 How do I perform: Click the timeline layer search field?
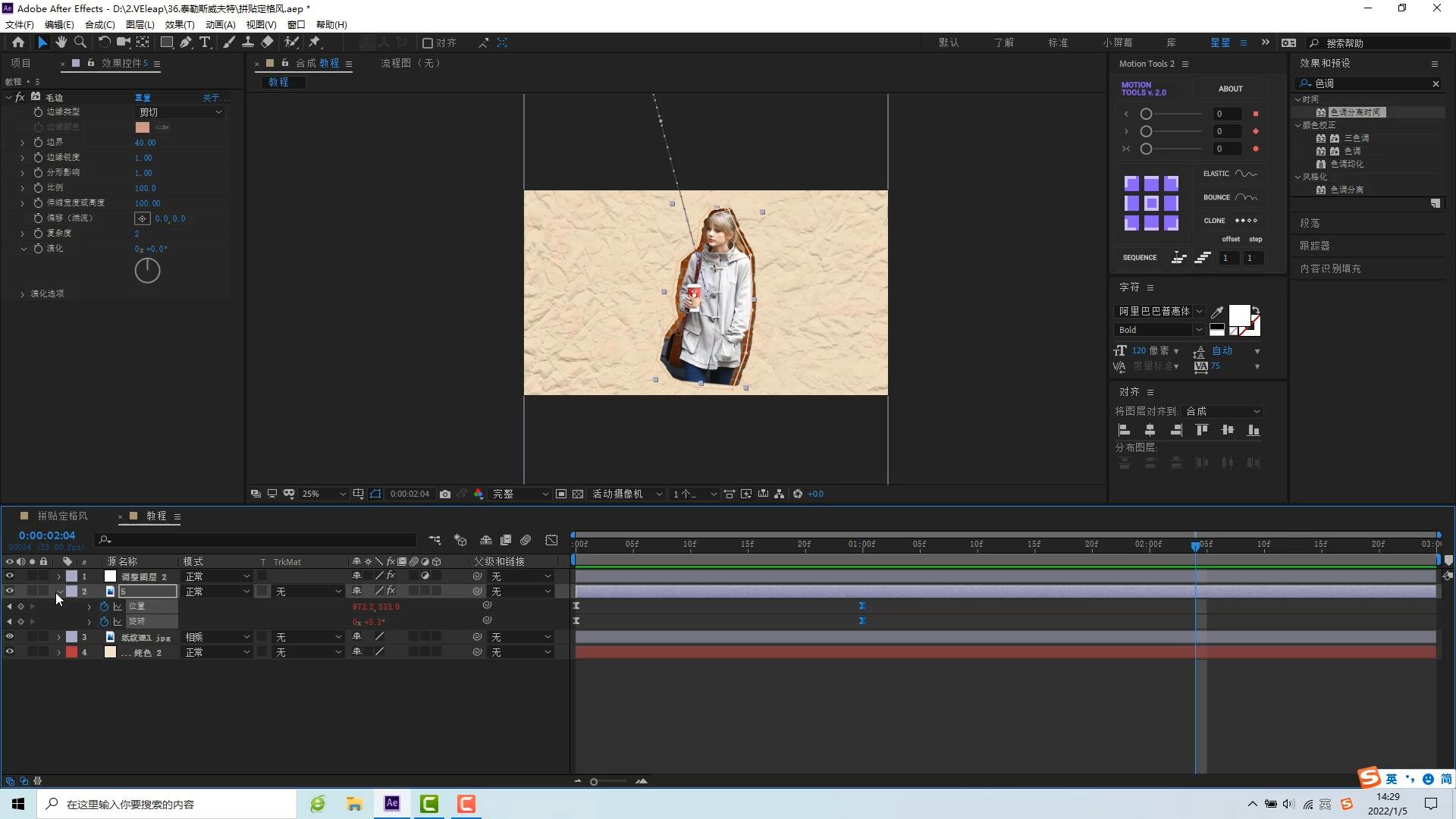[256, 540]
